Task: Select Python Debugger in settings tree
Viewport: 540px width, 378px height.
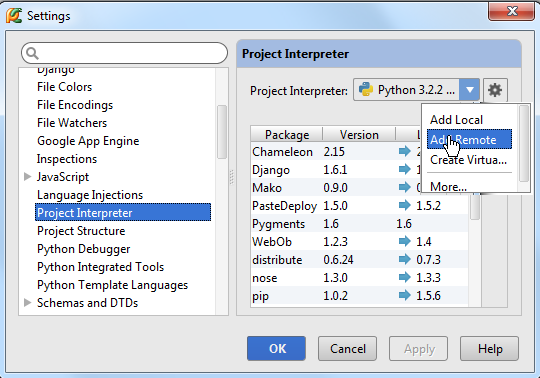Action: coord(84,249)
